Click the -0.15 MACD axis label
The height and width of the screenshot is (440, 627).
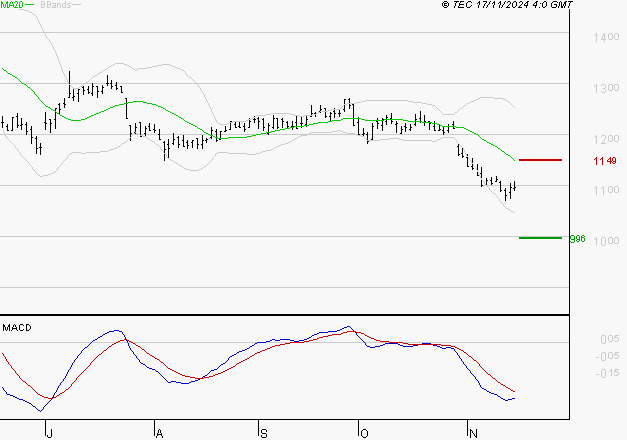pyautogui.click(x=607, y=373)
